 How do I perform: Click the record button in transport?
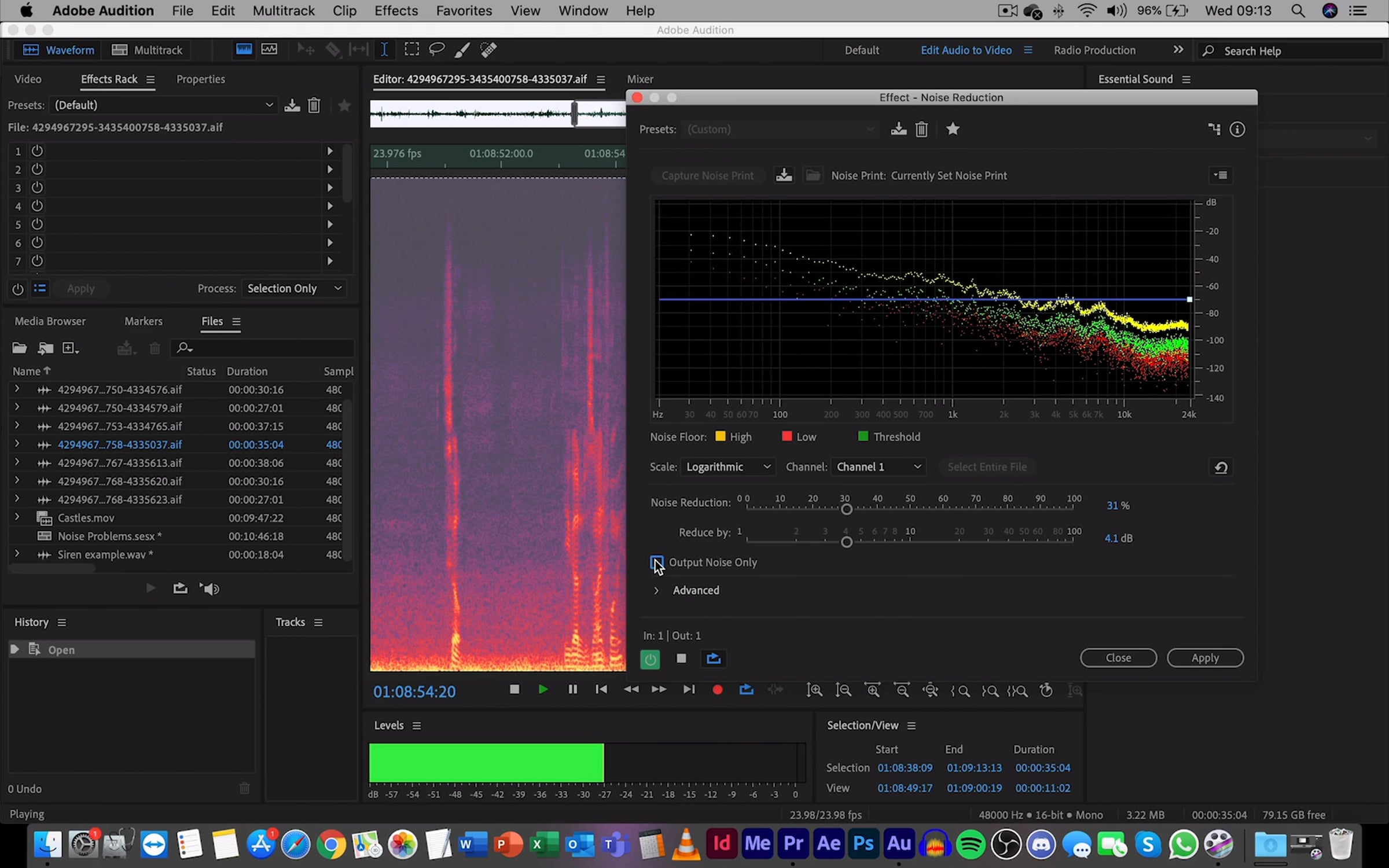(x=718, y=690)
